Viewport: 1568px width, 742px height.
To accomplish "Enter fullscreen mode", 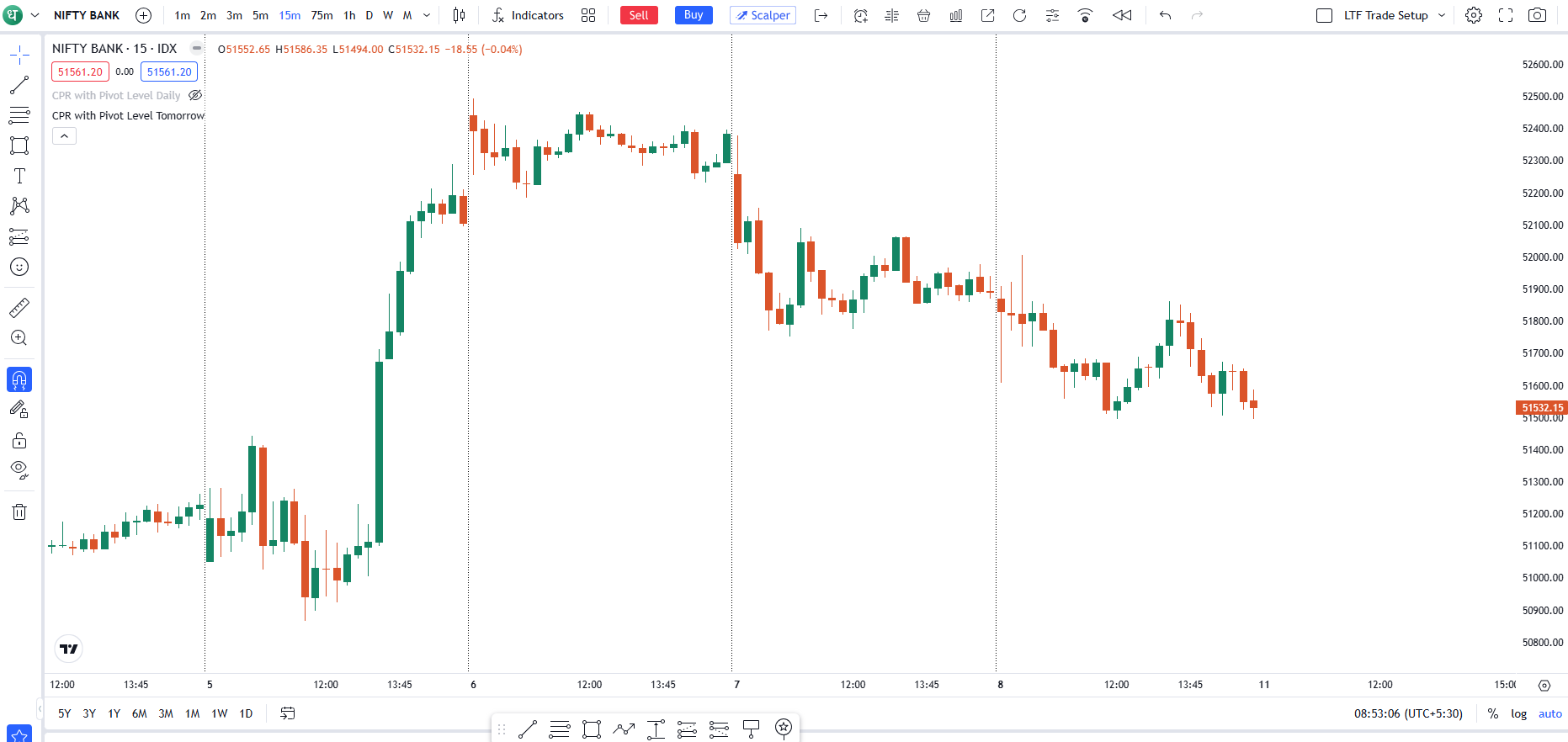I will [1506, 15].
